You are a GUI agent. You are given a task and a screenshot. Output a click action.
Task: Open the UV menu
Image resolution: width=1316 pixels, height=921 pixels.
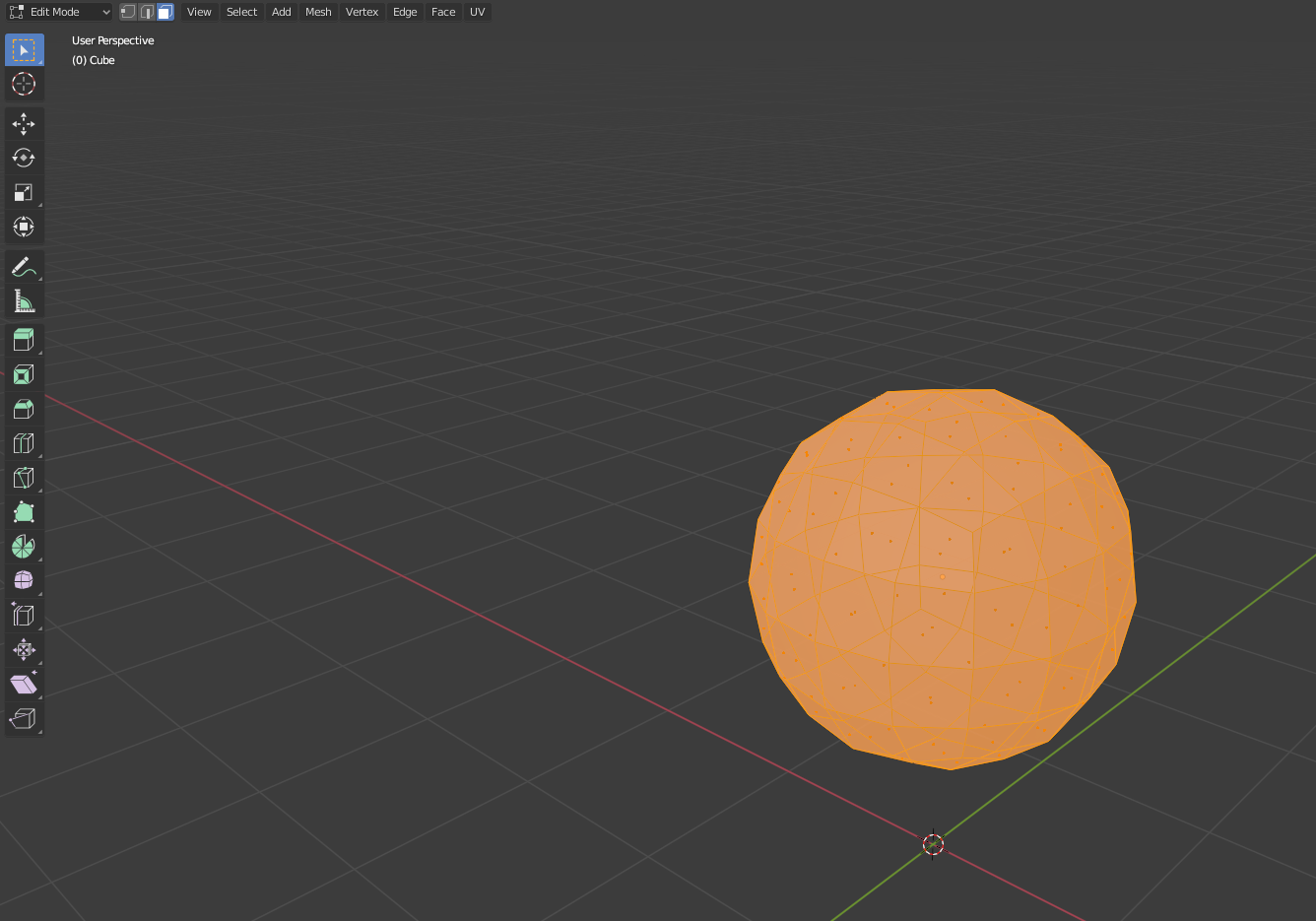[x=478, y=12]
